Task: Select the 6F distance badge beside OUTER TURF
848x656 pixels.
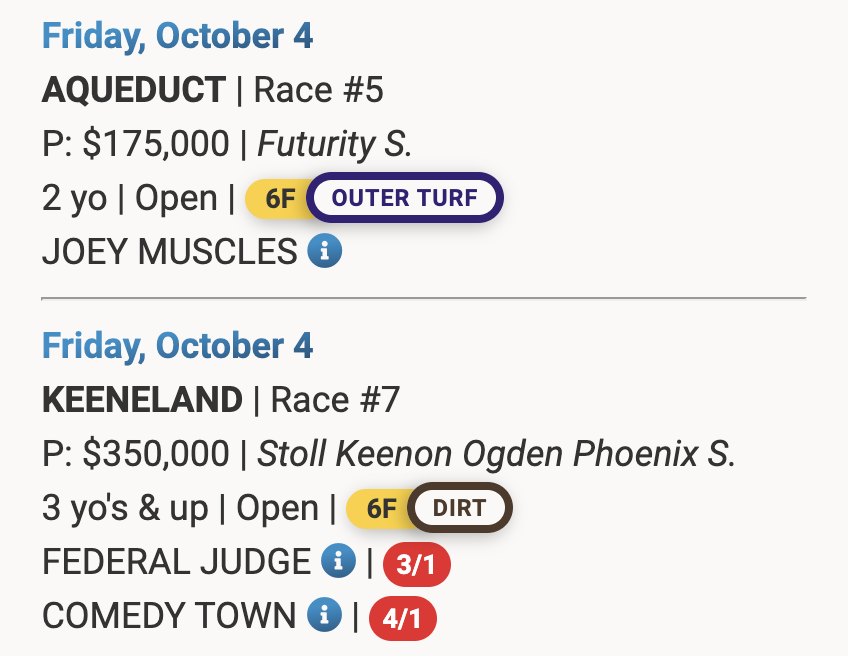Action: click(x=279, y=198)
